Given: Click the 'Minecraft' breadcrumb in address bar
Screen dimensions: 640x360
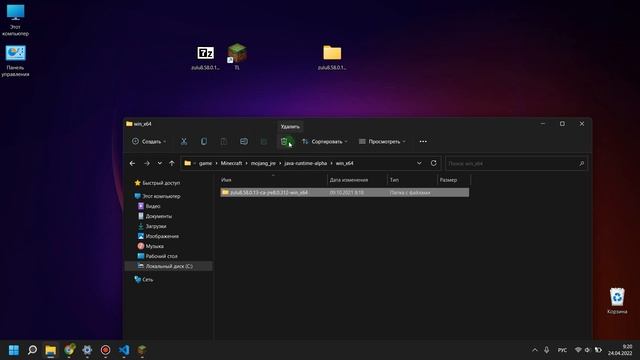Looking at the screenshot, I should [231, 163].
